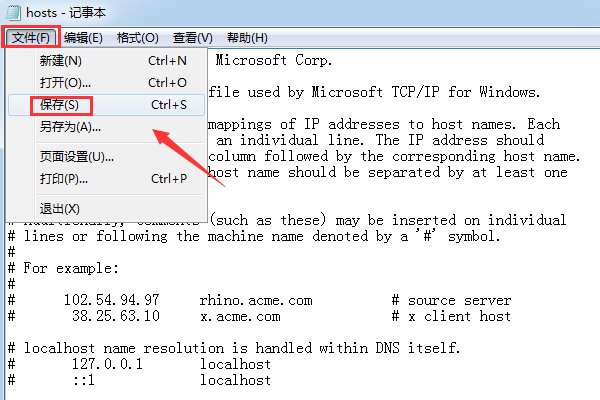
Task: Open 页面设置(U)... from menu
Action: 106,157
